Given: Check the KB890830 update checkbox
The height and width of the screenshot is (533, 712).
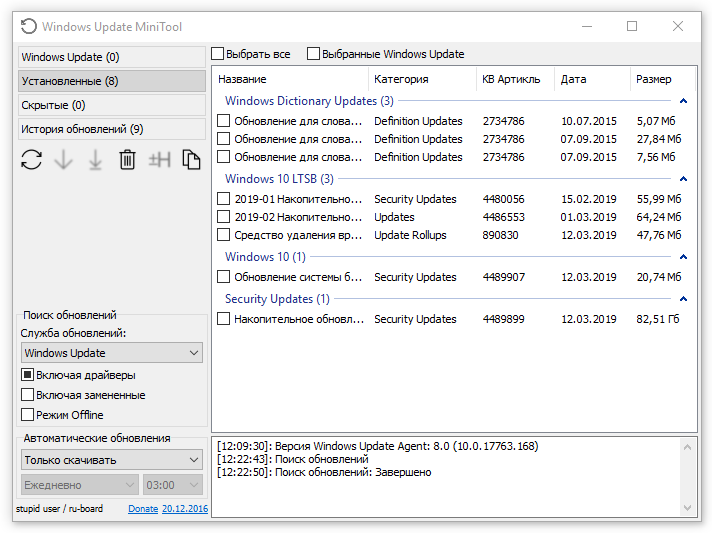Looking at the screenshot, I should 223,235.
